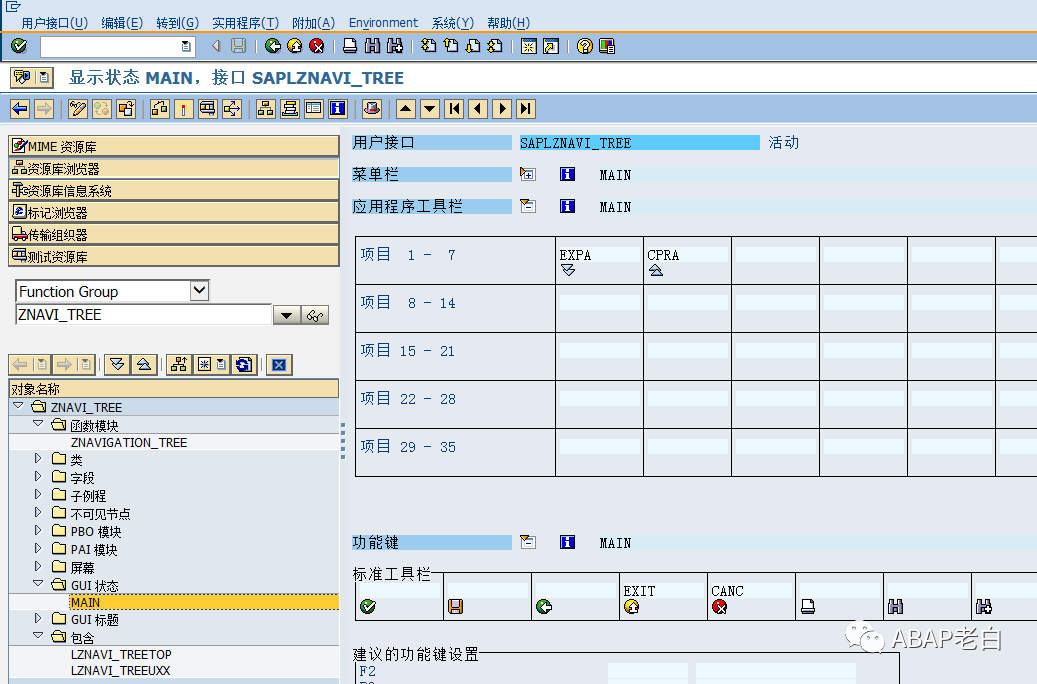Click the Customize local layout icon

606,46
